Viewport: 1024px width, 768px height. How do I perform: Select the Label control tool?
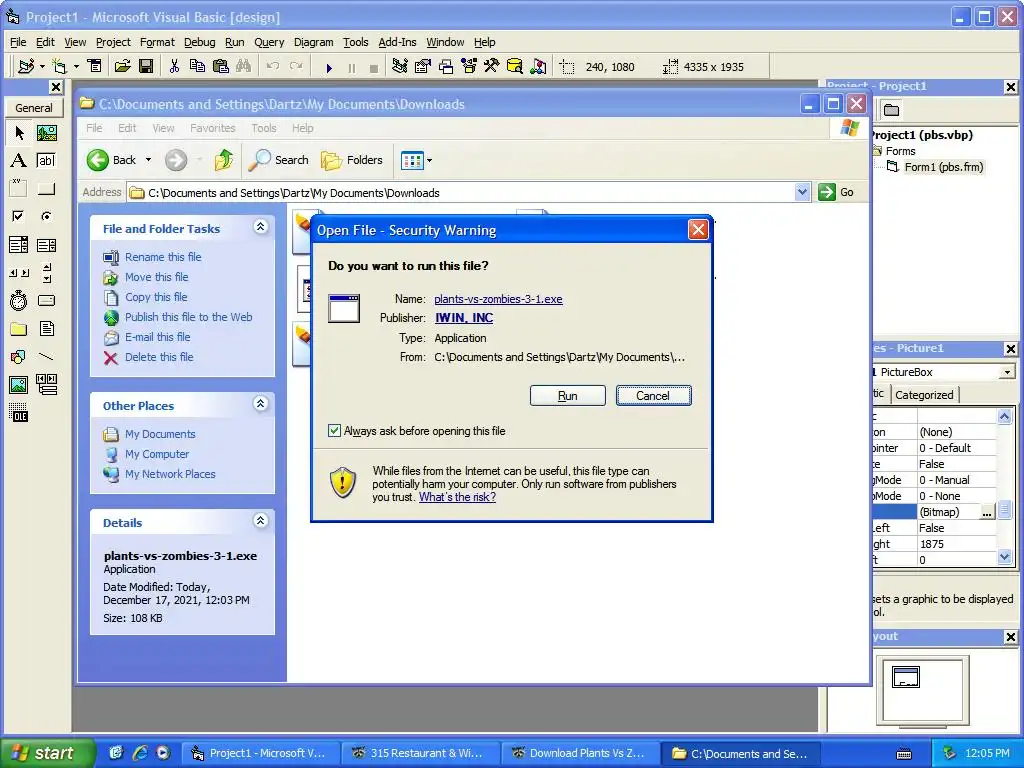click(x=19, y=161)
